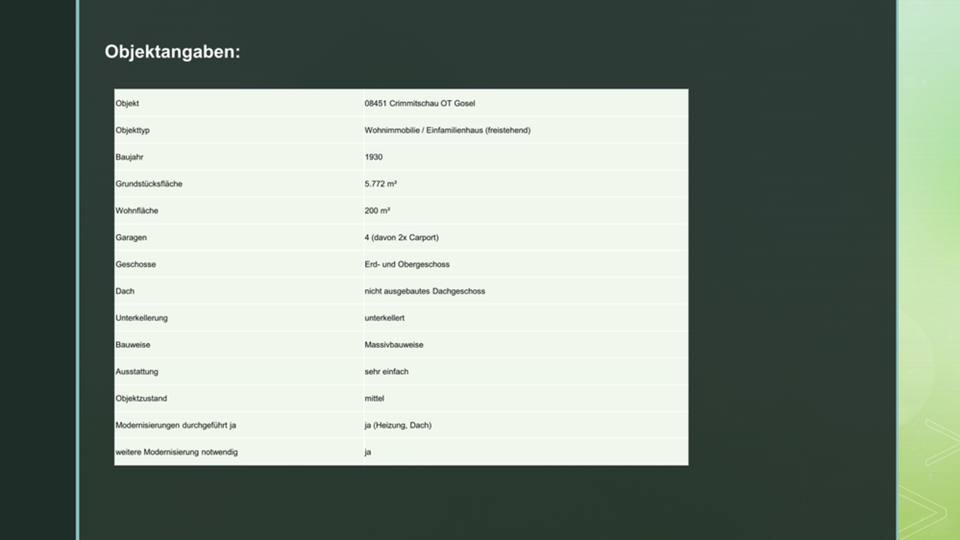
Task: Select the 'Geschosse' row label
Action: 136,264
